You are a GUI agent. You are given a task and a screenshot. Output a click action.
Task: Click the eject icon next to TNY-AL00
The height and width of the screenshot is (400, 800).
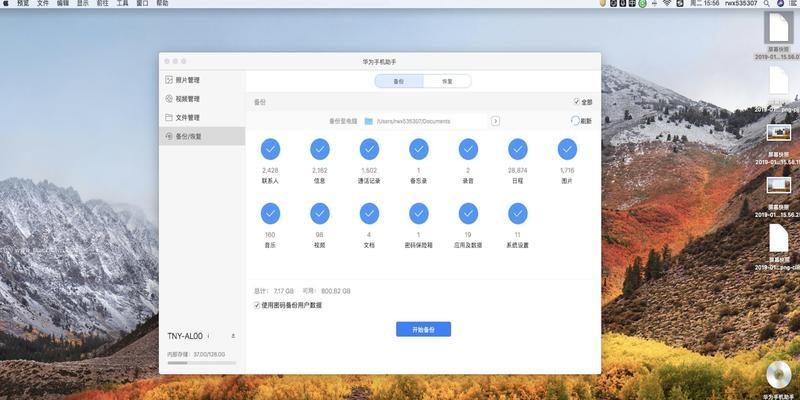click(x=233, y=336)
